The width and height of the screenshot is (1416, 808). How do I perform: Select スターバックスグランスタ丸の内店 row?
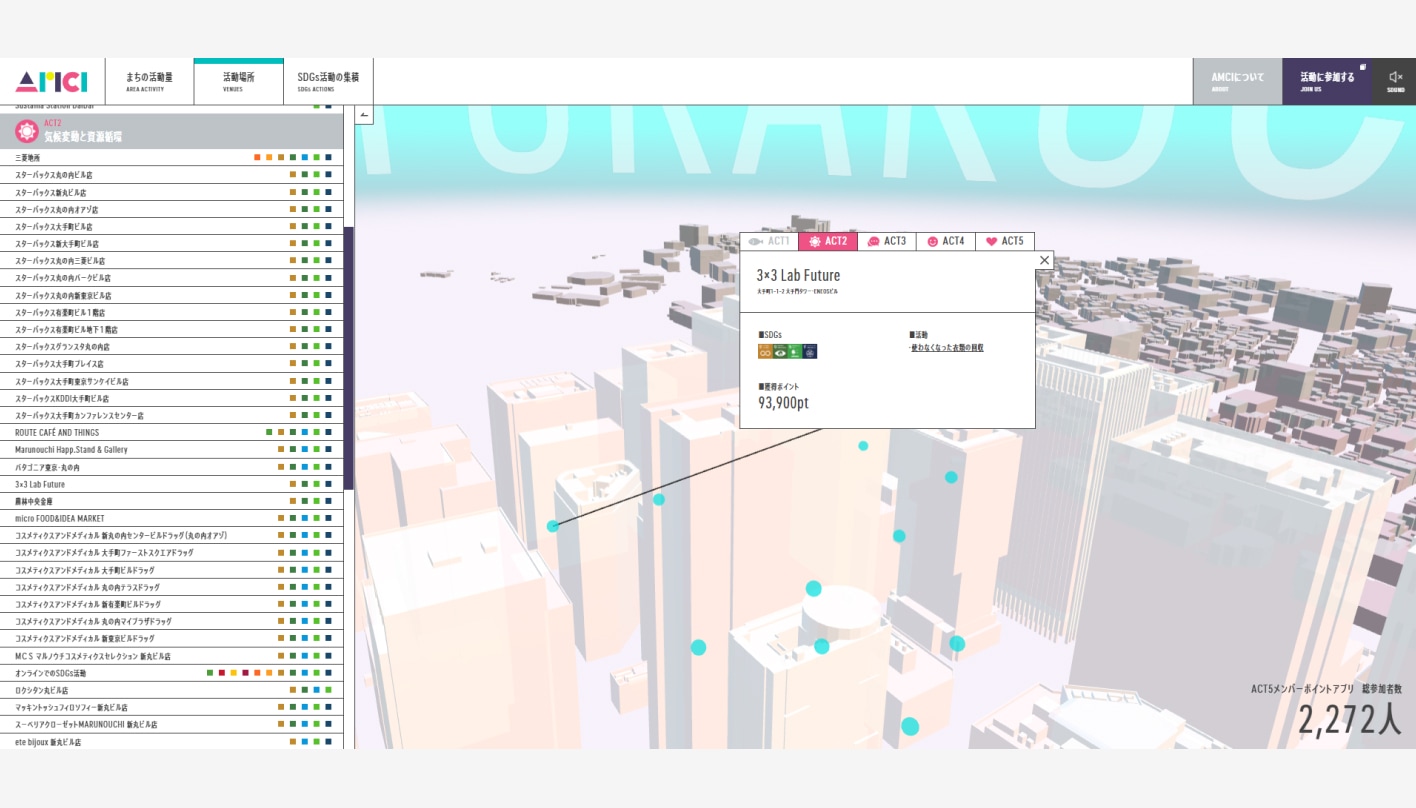point(172,346)
